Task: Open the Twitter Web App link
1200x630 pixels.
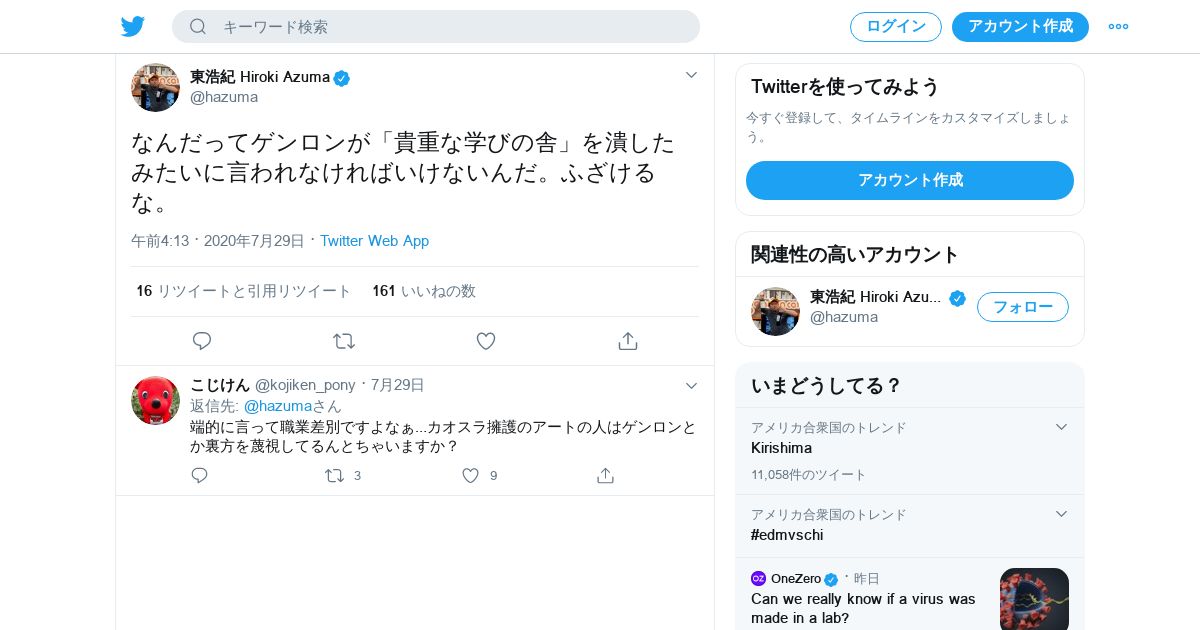Action: click(x=374, y=241)
